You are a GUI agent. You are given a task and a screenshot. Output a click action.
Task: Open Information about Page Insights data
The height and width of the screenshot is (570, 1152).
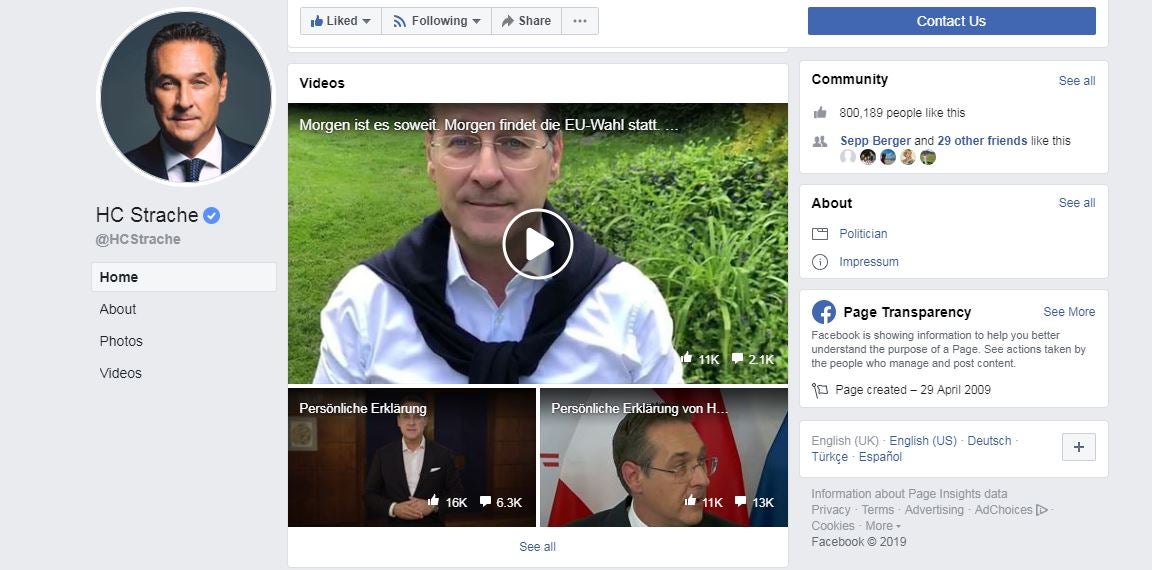[x=909, y=494]
